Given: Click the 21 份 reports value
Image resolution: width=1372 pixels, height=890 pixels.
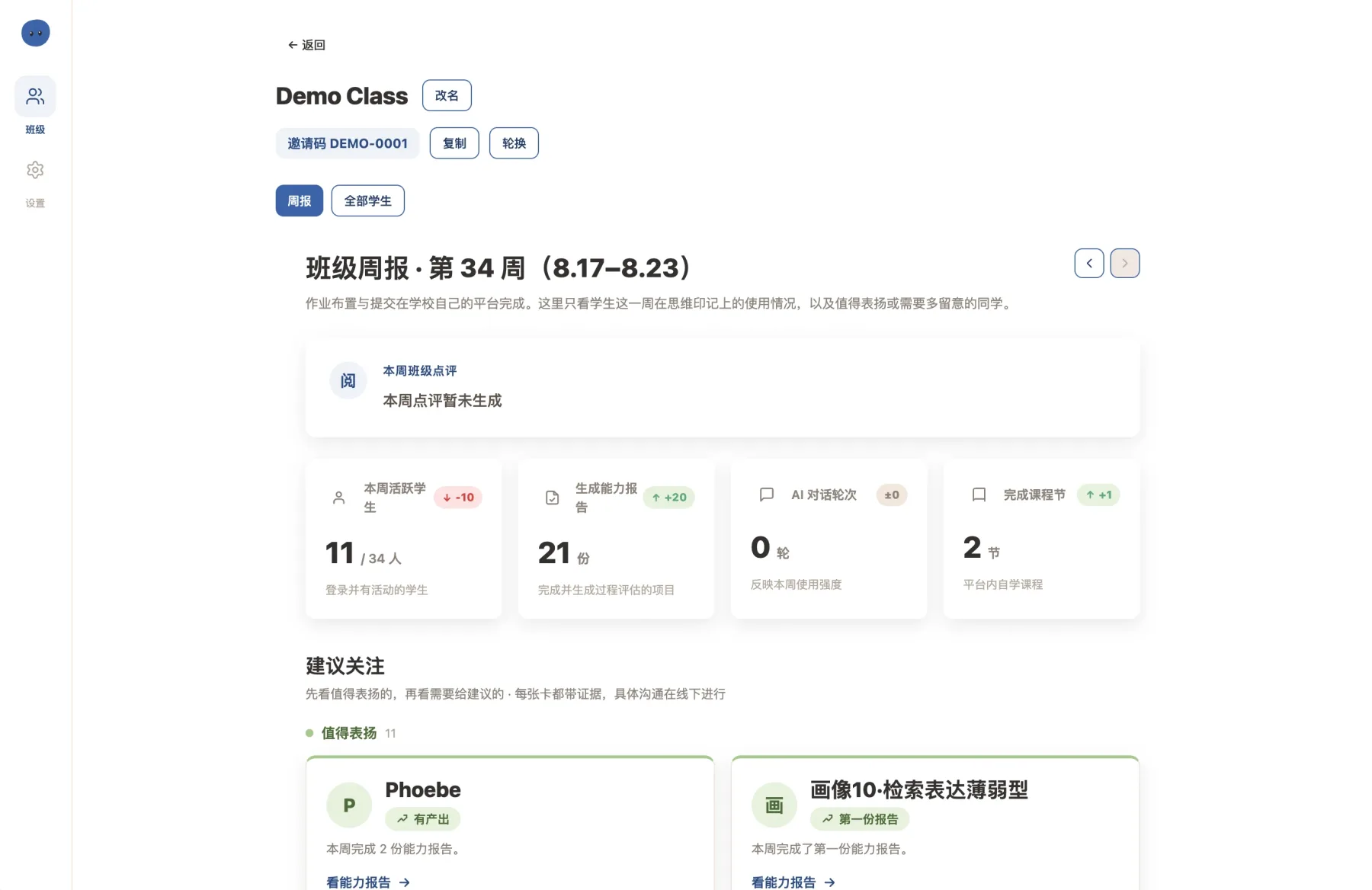Looking at the screenshot, I should tap(564, 553).
